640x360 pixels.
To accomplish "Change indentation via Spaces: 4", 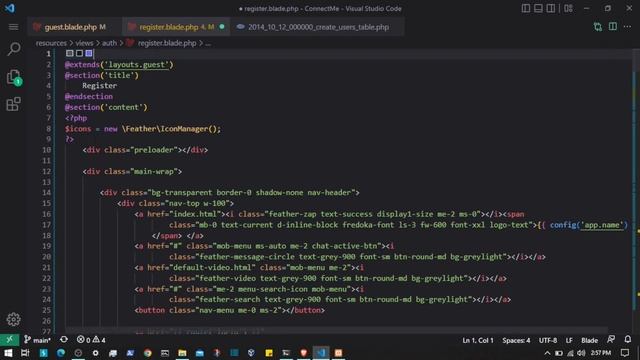I will click(516, 340).
